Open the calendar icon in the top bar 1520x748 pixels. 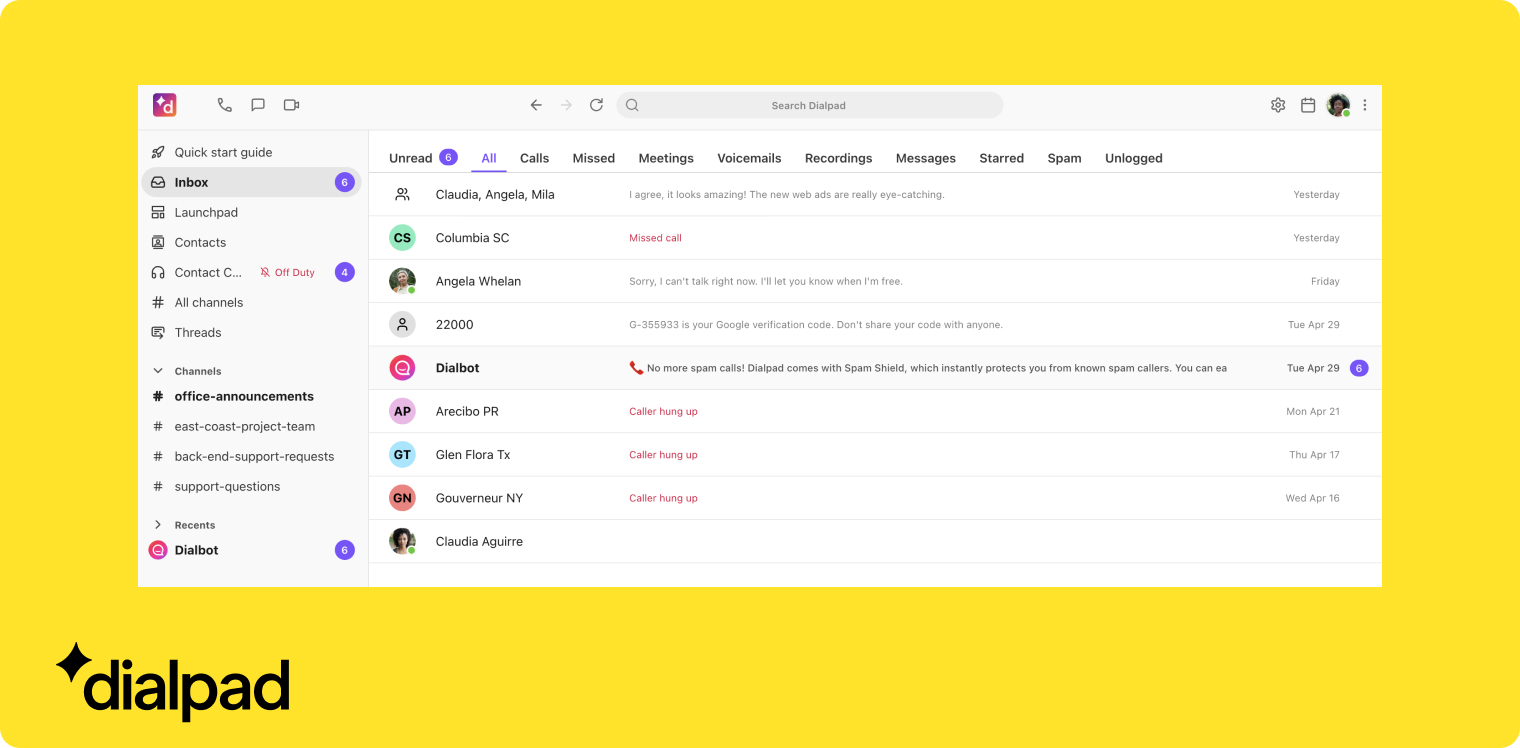click(x=1308, y=105)
